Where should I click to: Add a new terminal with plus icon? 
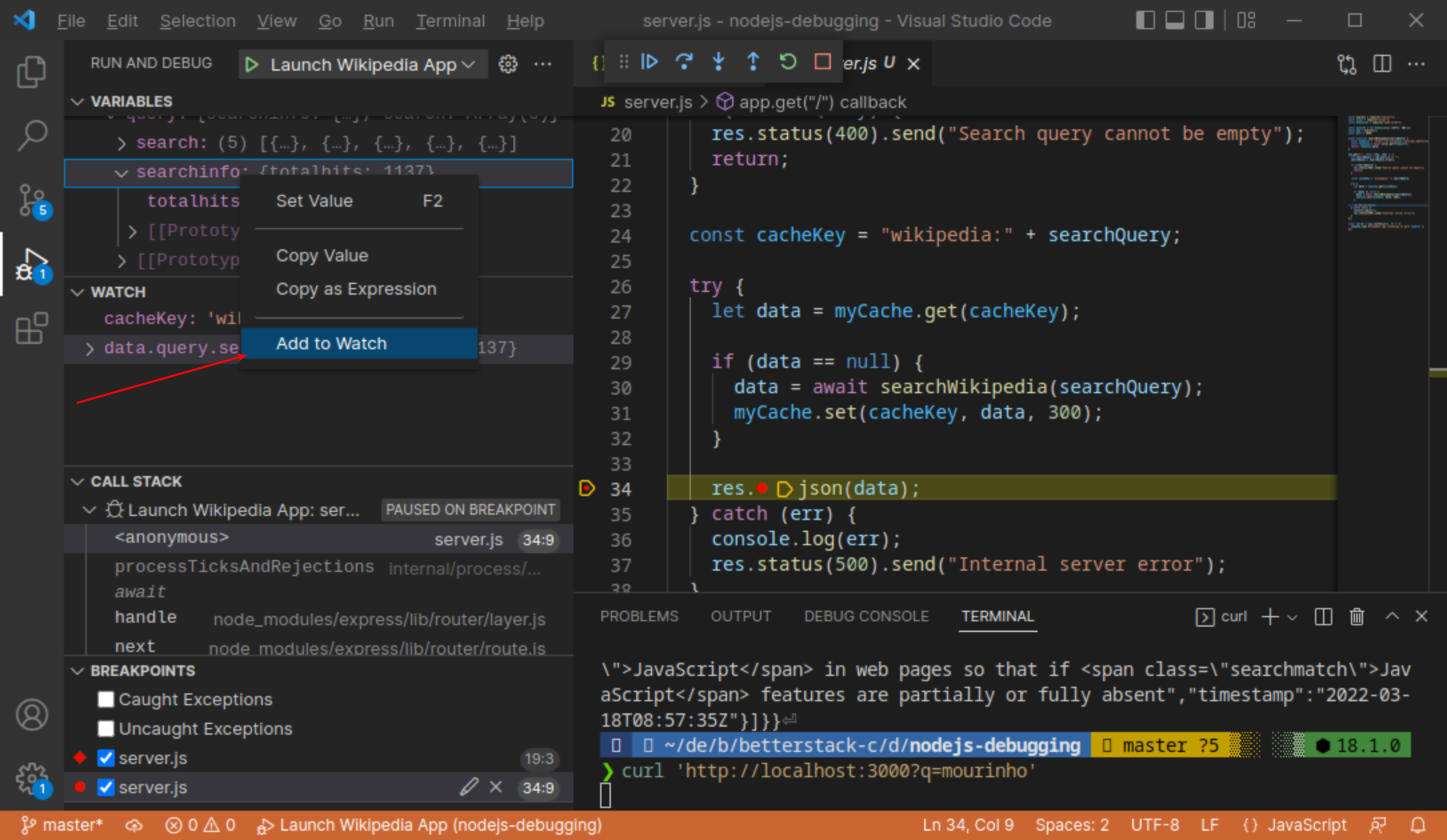click(x=1270, y=617)
